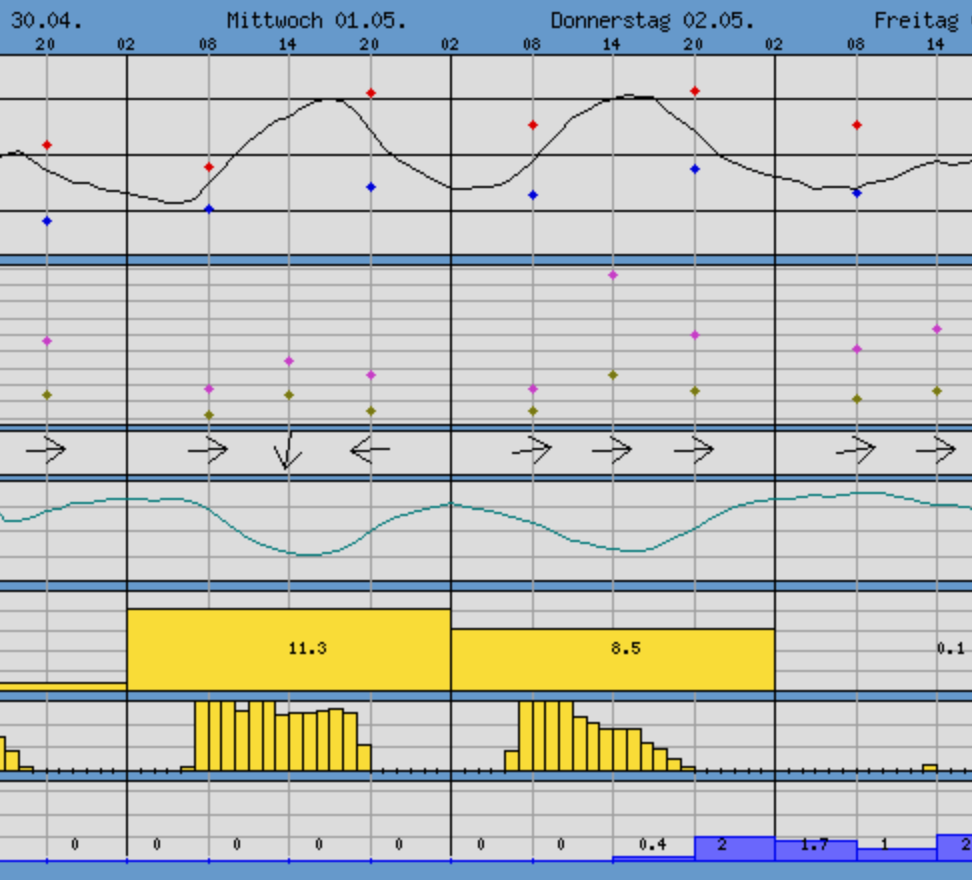Screen dimensions: 972x880
Task: Select the Donnerstag 02.05. day header
Action: click(652, 20)
